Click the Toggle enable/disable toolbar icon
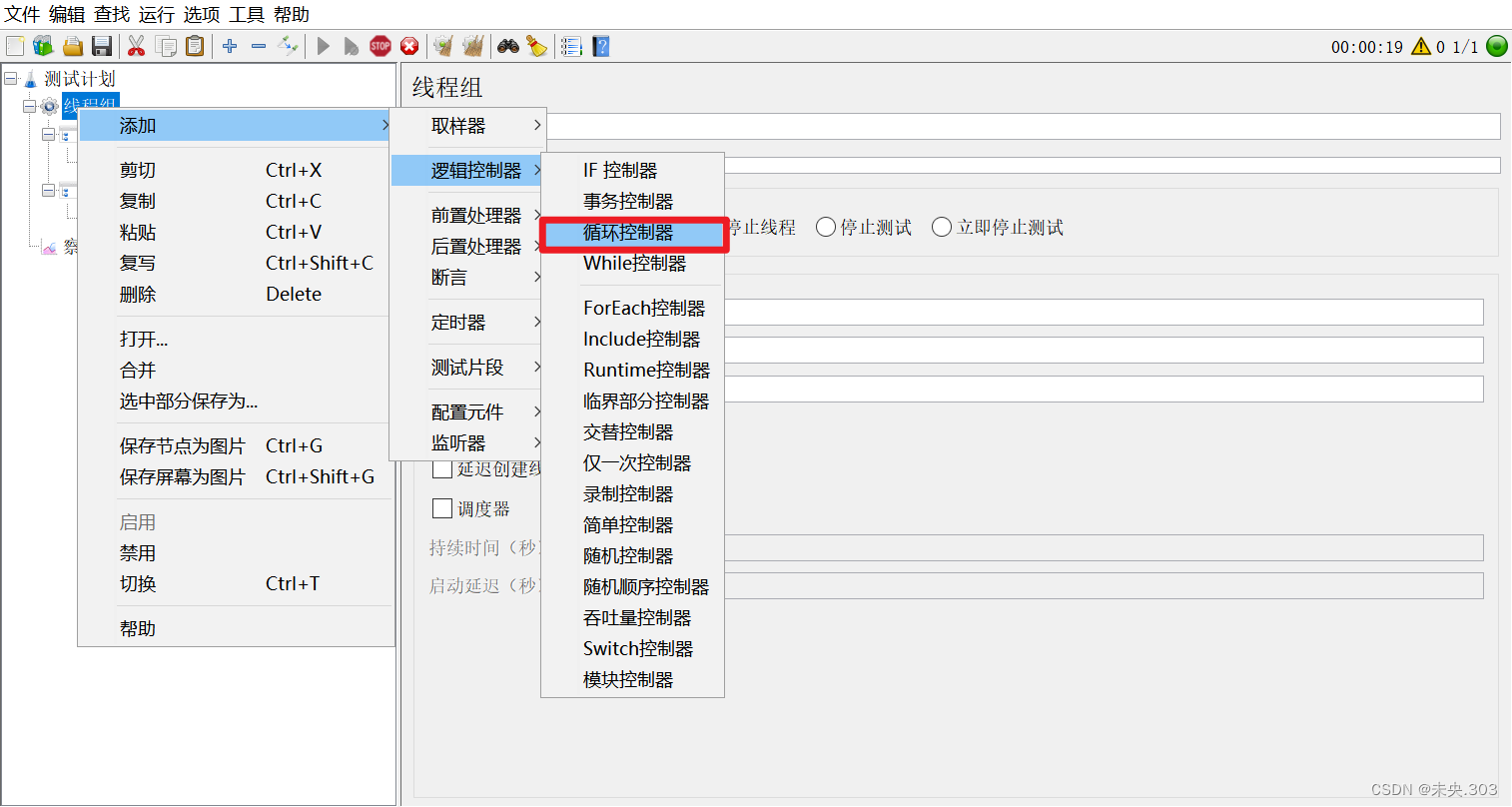The width and height of the screenshot is (1512, 807). pyautogui.click(x=288, y=46)
